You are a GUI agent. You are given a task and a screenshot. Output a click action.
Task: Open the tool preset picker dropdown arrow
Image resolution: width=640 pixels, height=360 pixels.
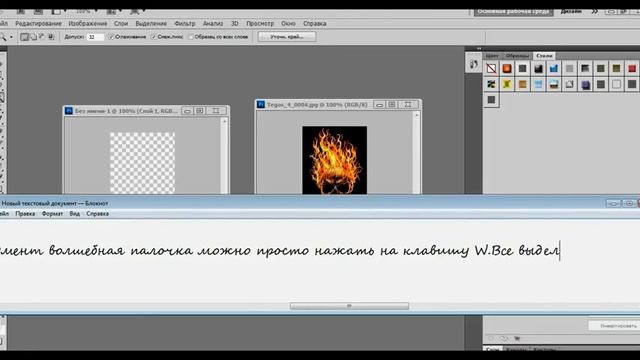(11, 37)
